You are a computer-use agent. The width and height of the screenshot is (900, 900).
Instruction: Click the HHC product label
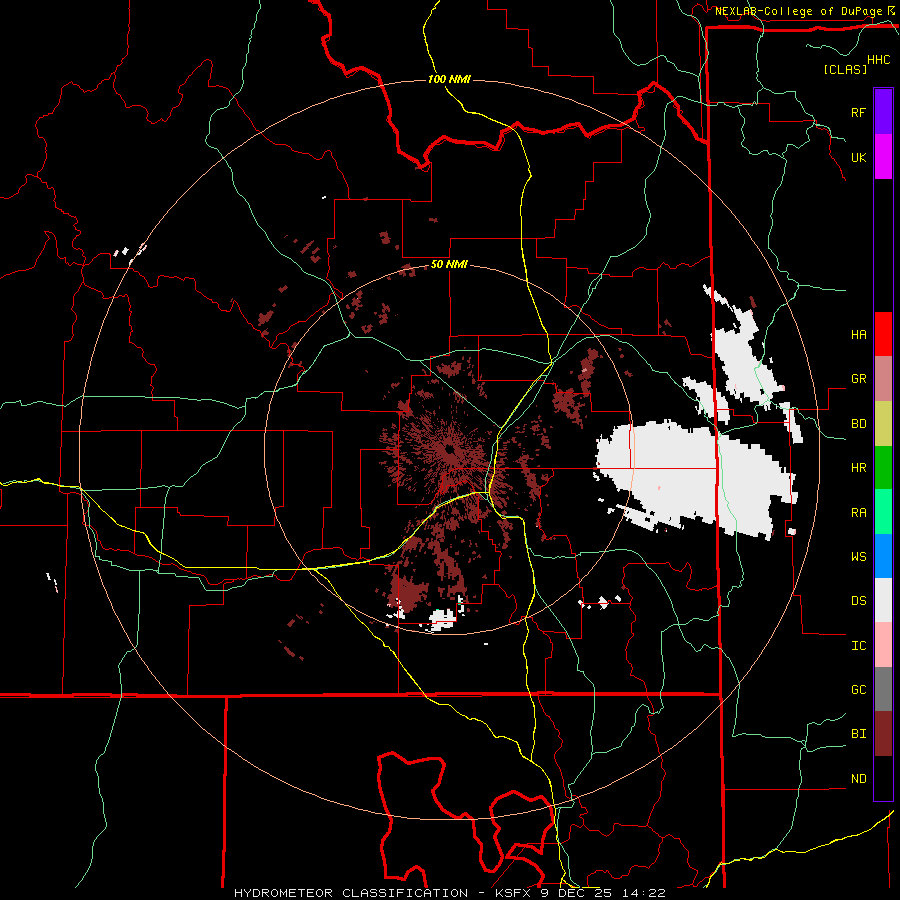point(878,60)
